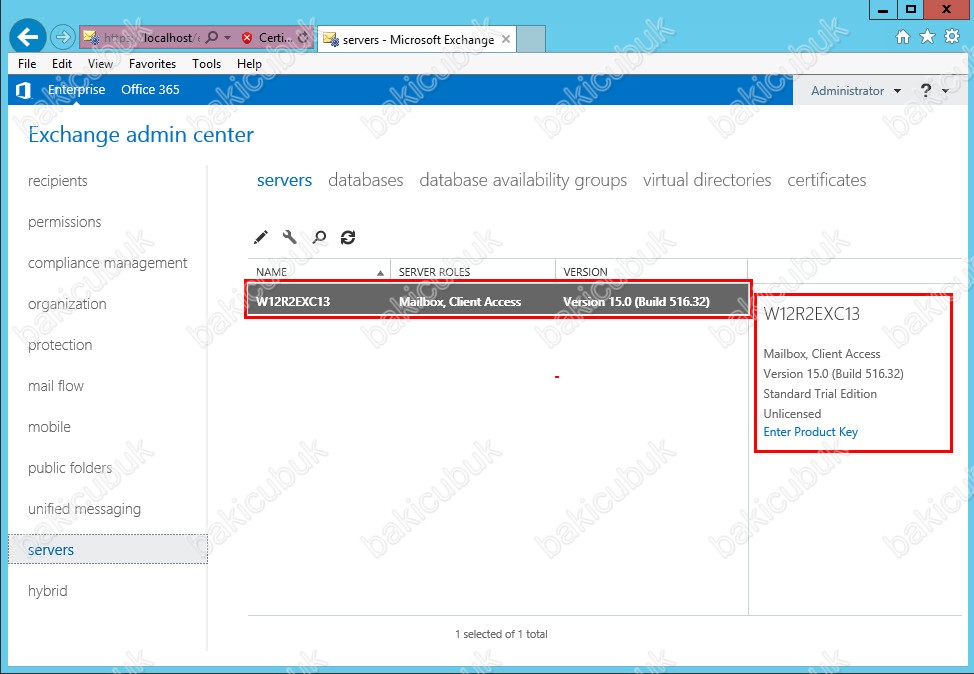Image resolution: width=974 pixels, height=674 pixels.
Task: Open the help question mark menu
Action: pos(934,91)
